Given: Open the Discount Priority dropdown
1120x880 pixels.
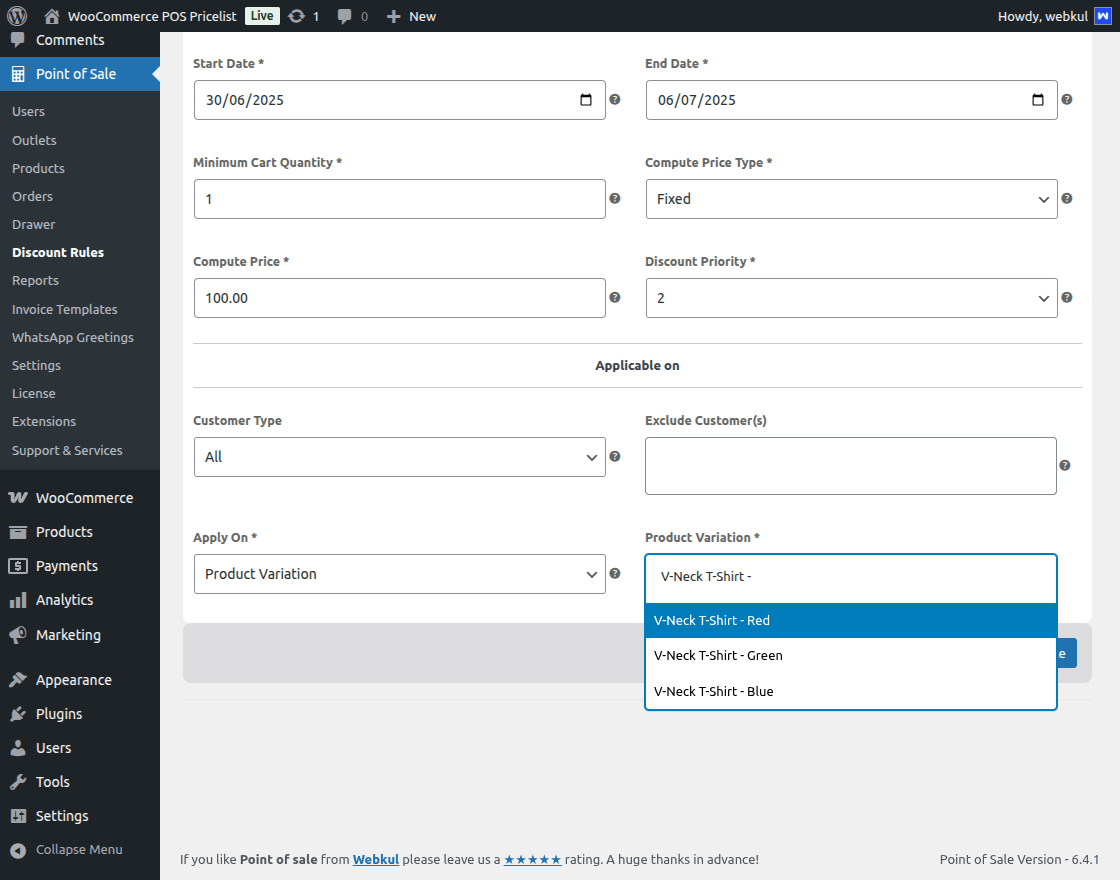Looking at the screenshot, I should [851, 298].
